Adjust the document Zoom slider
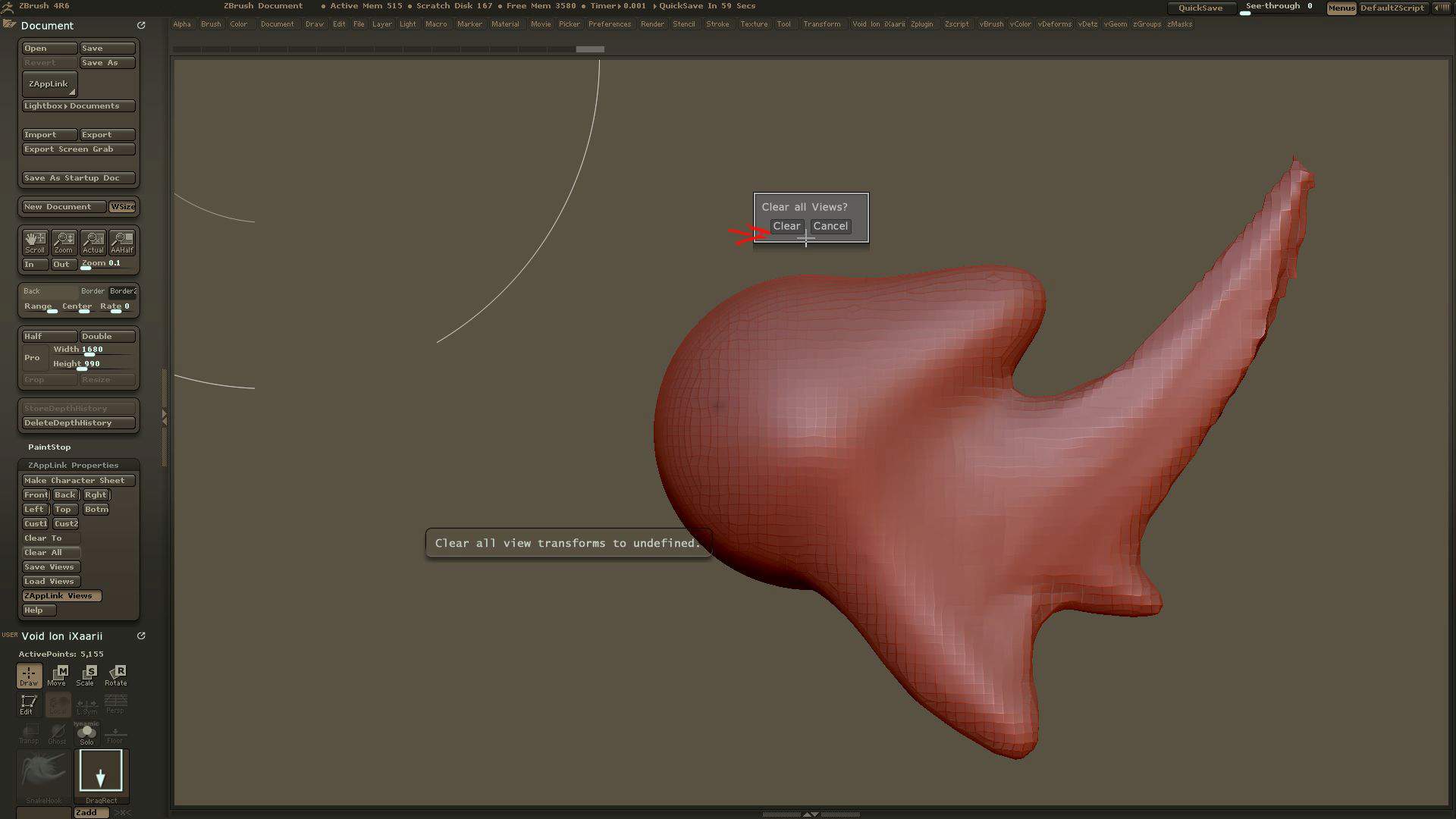The image size is (1456, 819). 108,265
